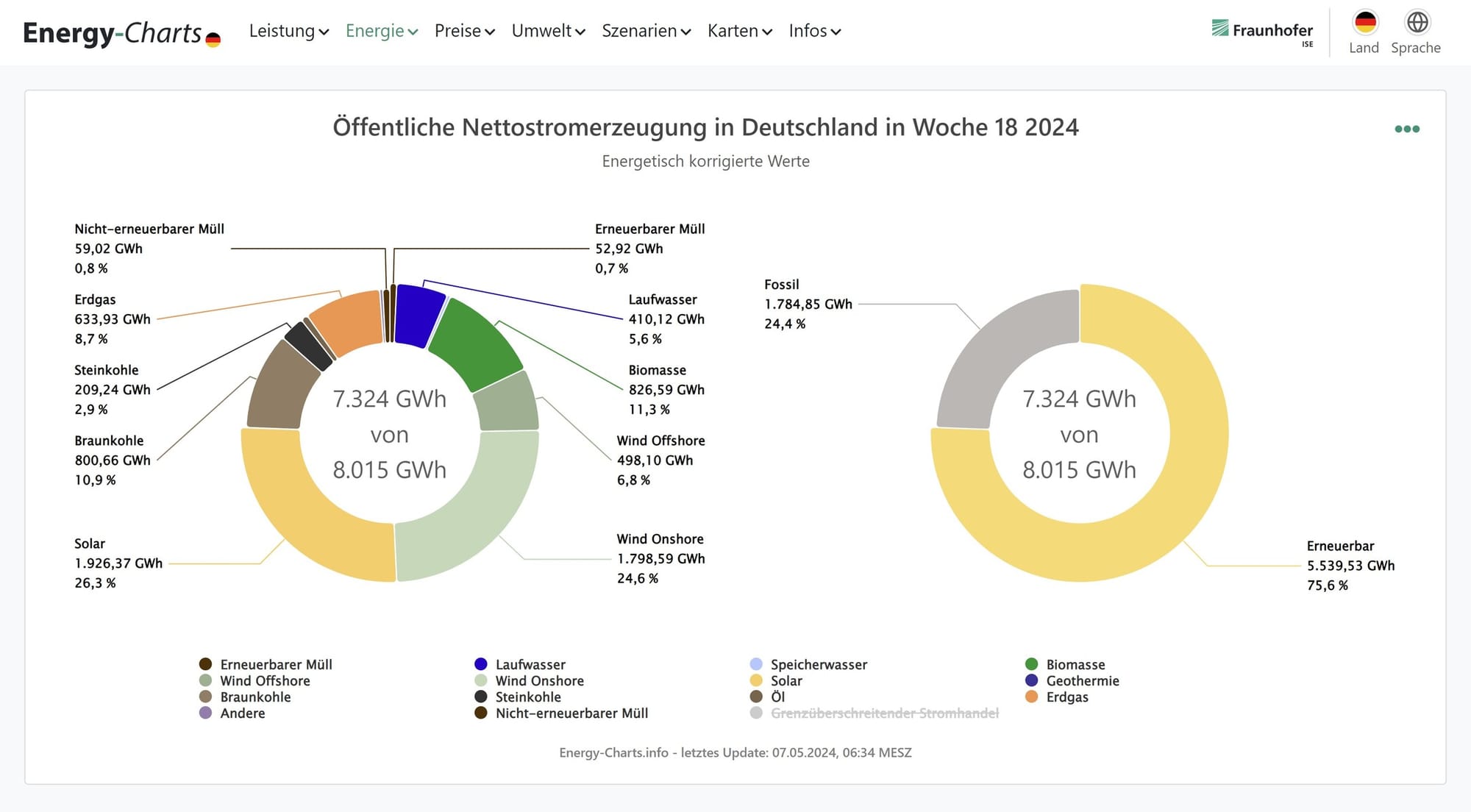Hide the Wind Onshore series via its legend entry

point(539,680)
